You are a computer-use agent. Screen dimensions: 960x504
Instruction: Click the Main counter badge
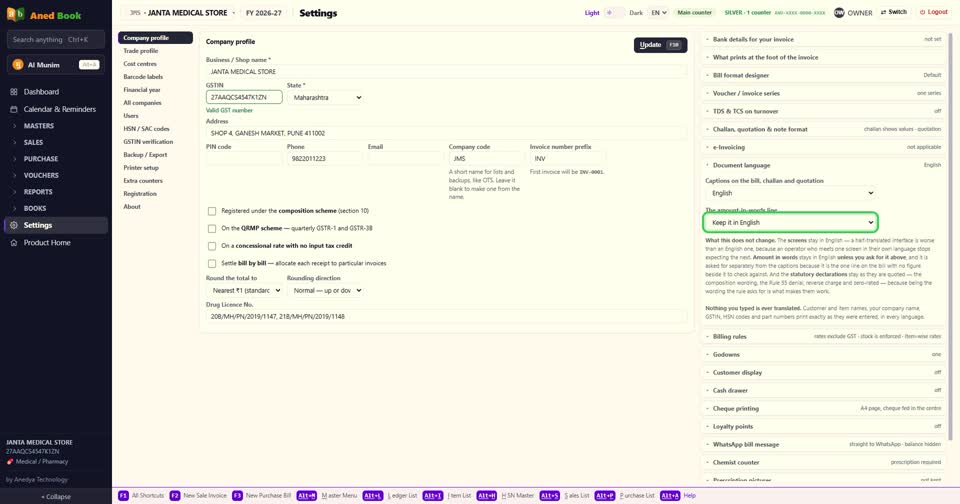694,12
